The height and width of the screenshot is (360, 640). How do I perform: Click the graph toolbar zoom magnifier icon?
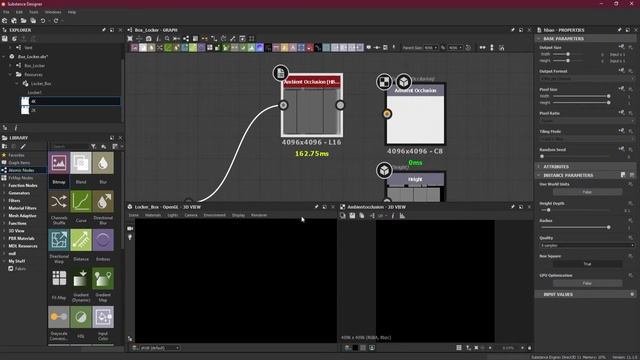point(167,38)
